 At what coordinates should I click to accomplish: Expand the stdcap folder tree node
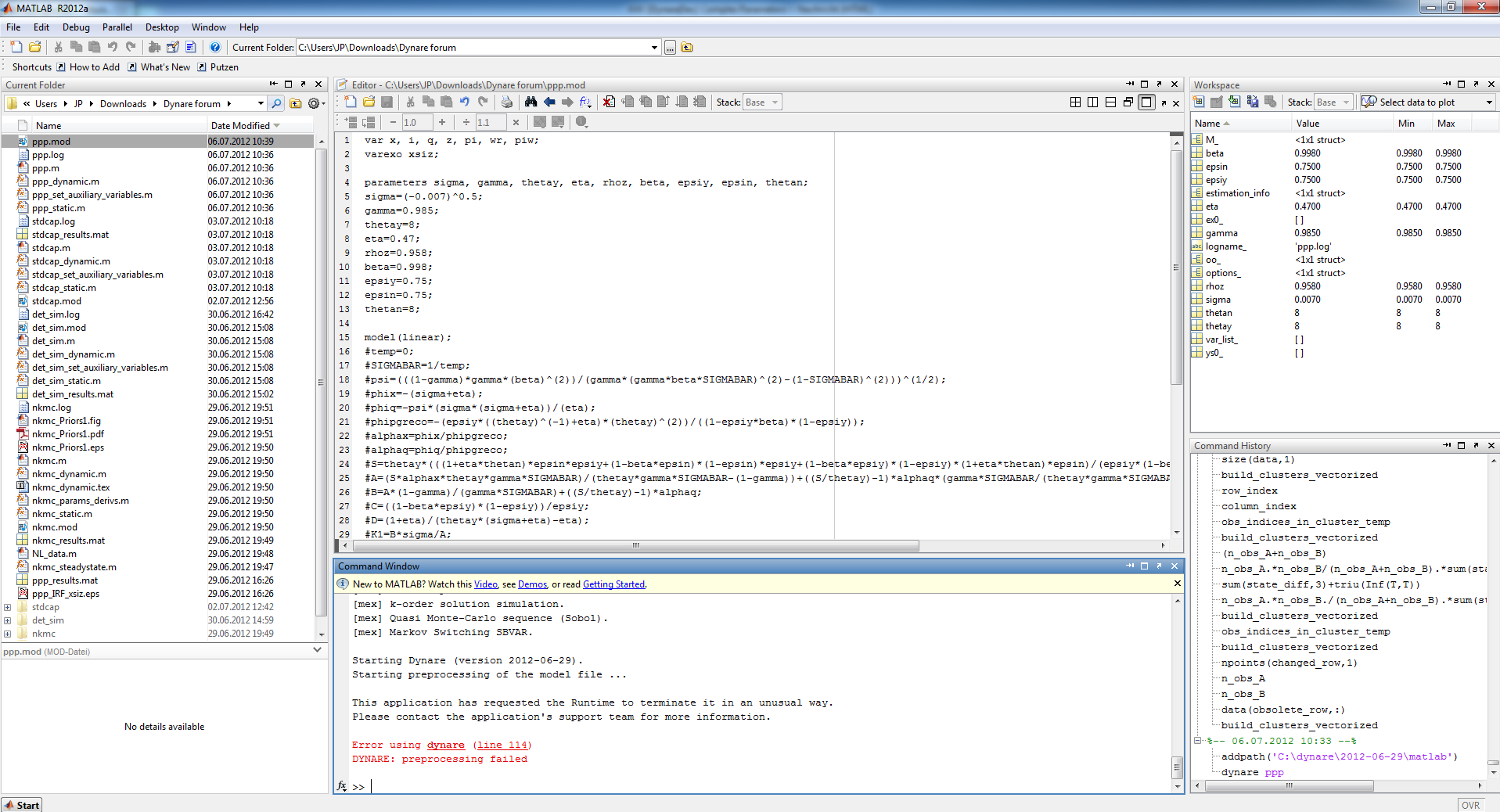click(x=8, y=607)
